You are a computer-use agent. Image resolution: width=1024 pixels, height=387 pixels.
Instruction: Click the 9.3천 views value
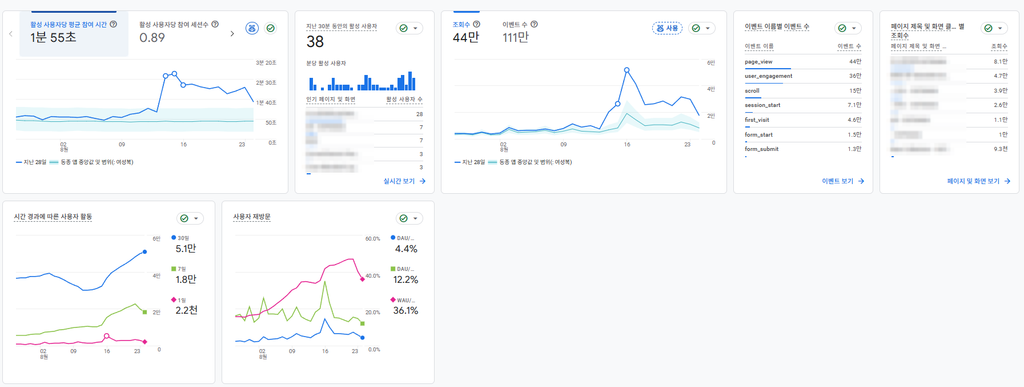click(1000, 149)
